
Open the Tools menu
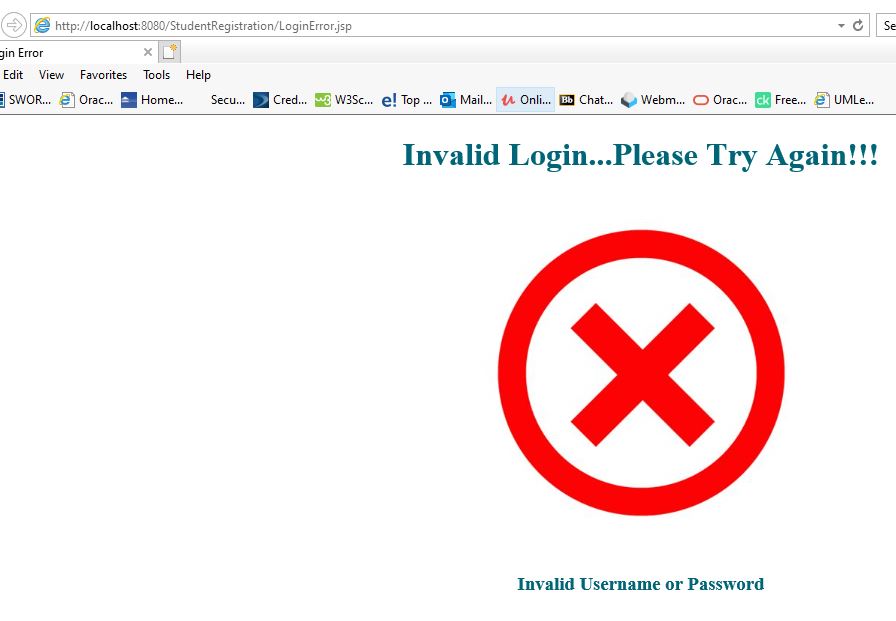coord(156,74)
